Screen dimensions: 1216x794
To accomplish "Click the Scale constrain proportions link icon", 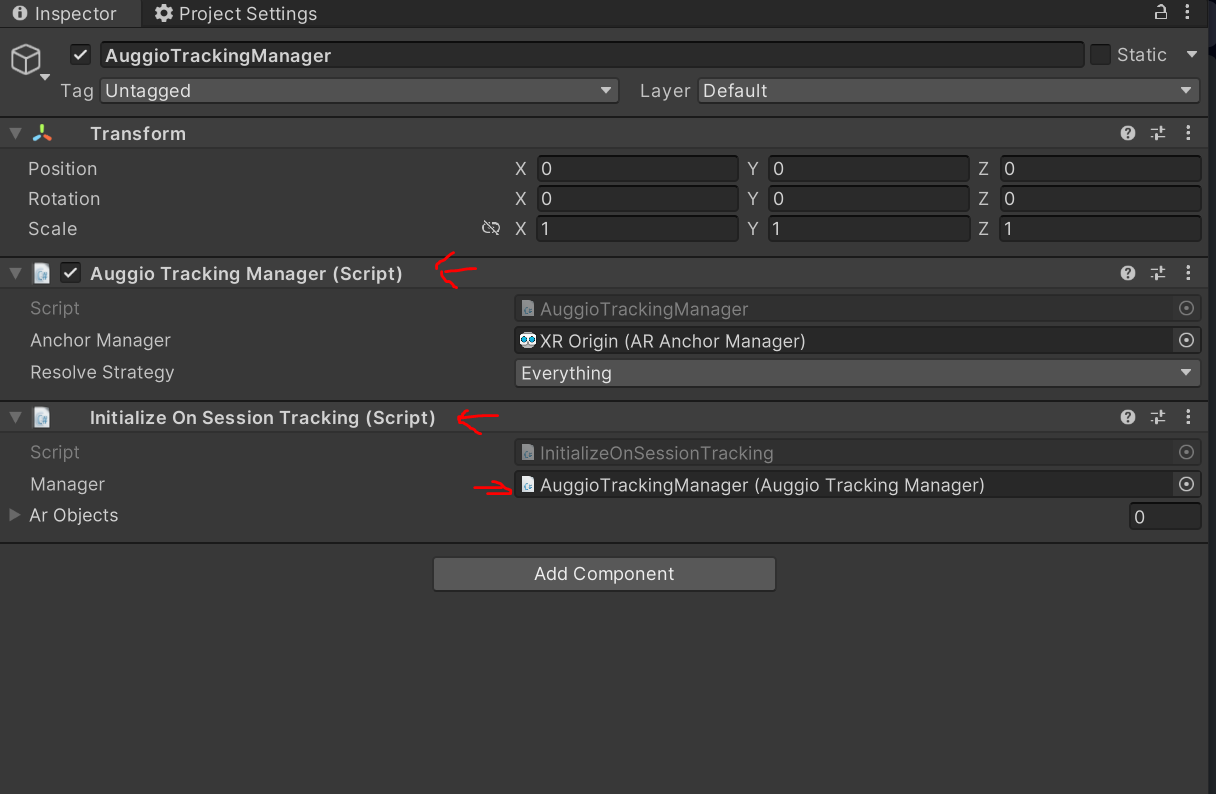I will 490,229.
